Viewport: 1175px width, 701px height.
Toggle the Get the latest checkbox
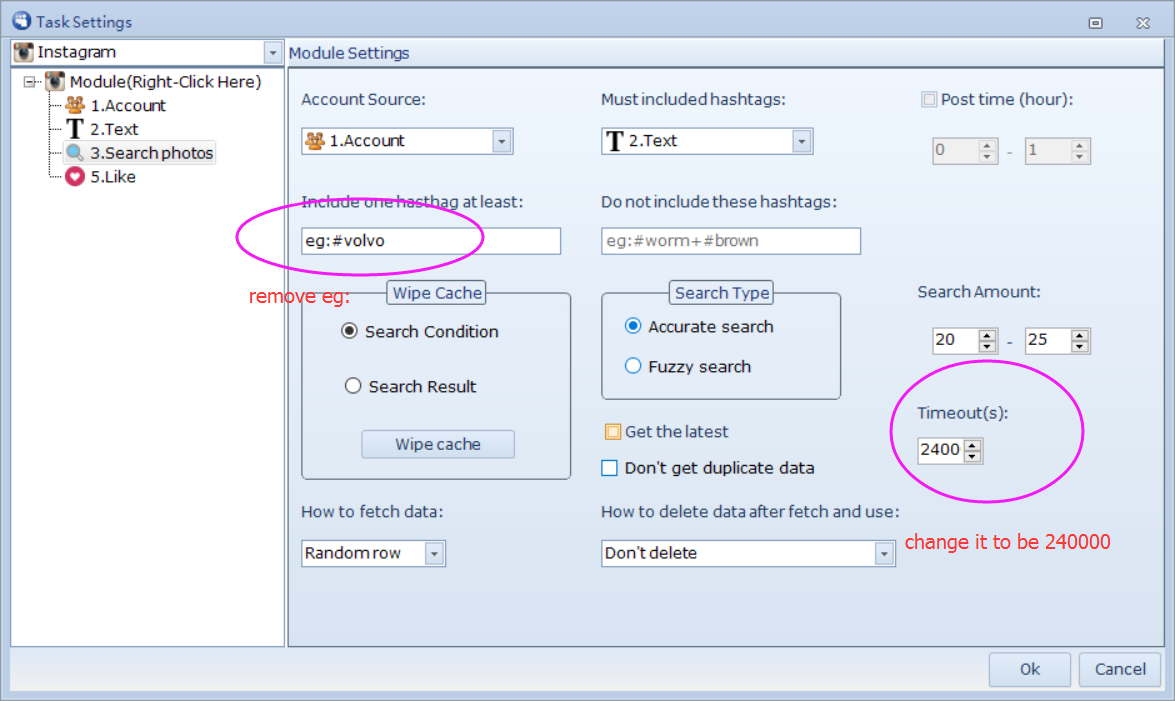click(x=613, y=432)
